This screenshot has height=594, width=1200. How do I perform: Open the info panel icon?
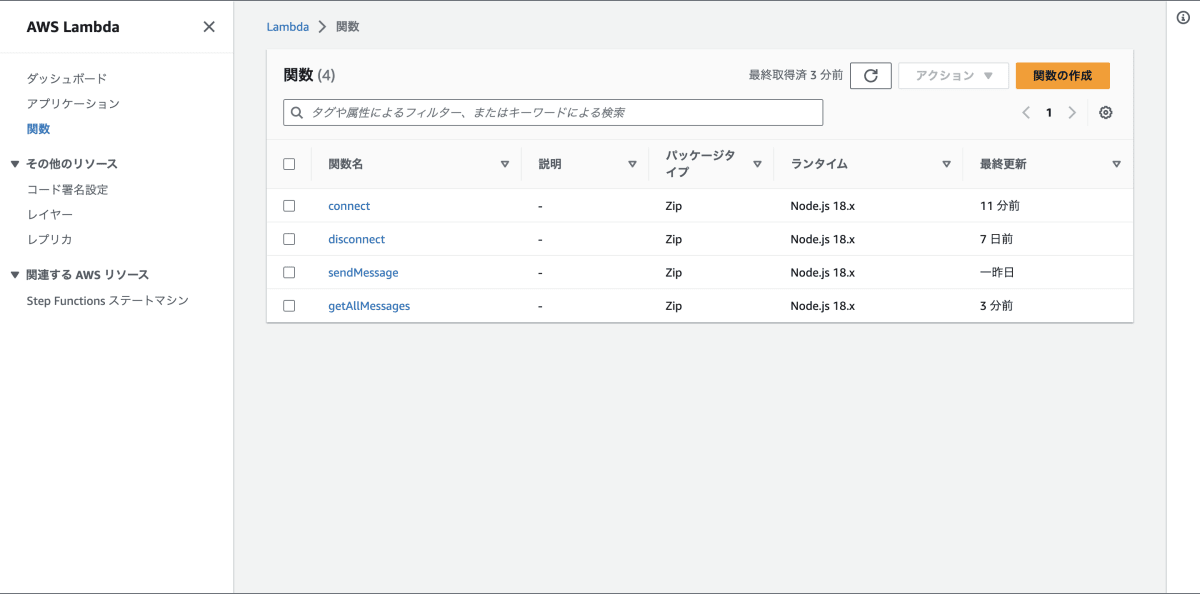pyautogui.click(x=1183, y=18)
